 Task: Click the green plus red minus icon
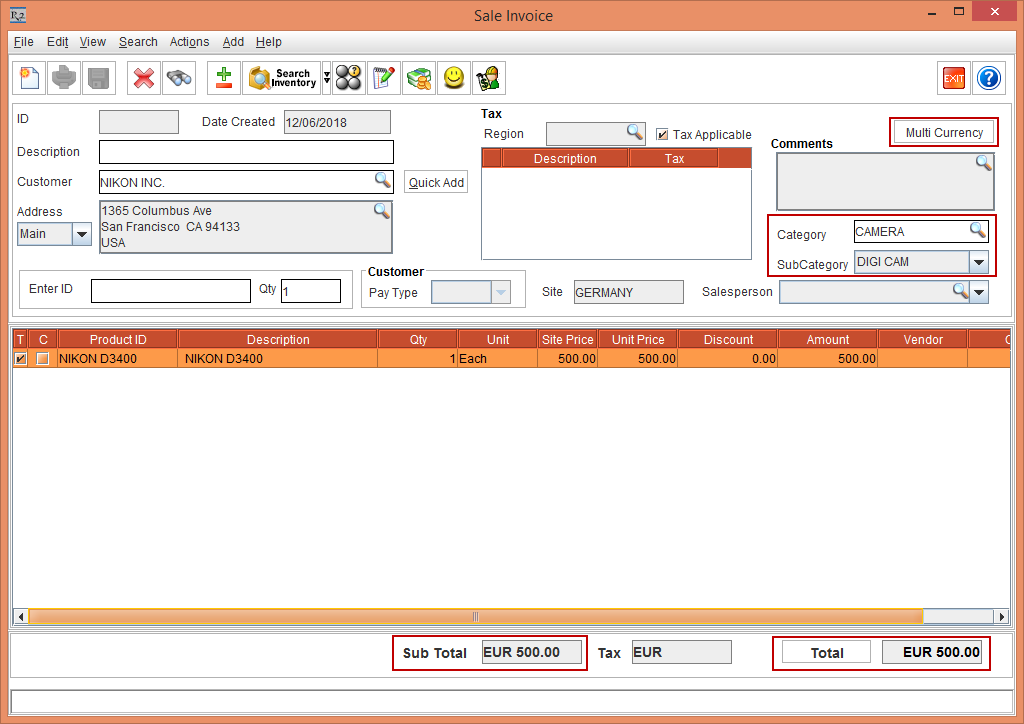(224, 78)
